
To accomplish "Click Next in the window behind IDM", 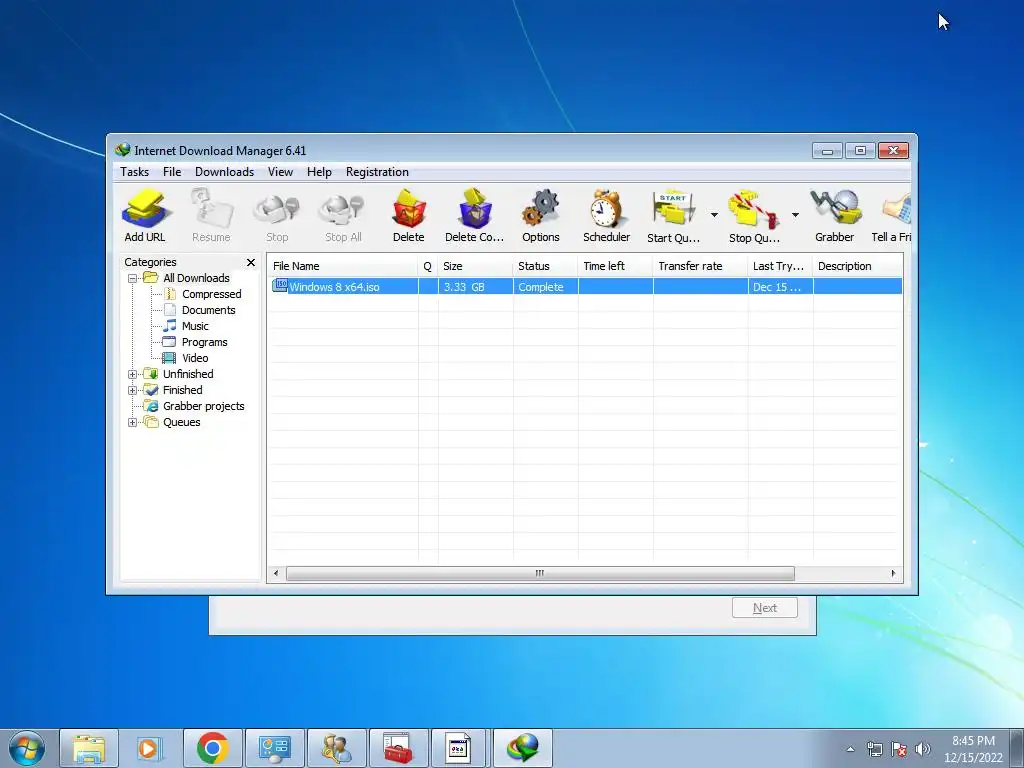I will coord(765,608).
